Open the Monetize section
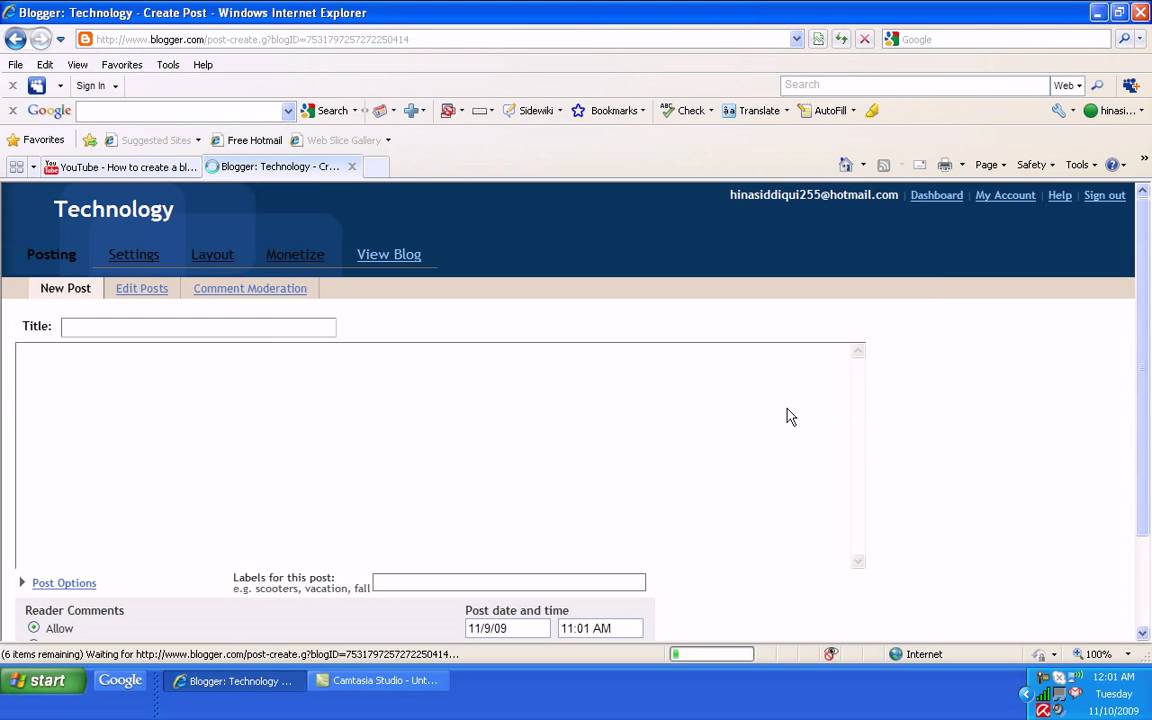Screen dimensions: 1152x720 coord(295,254)
